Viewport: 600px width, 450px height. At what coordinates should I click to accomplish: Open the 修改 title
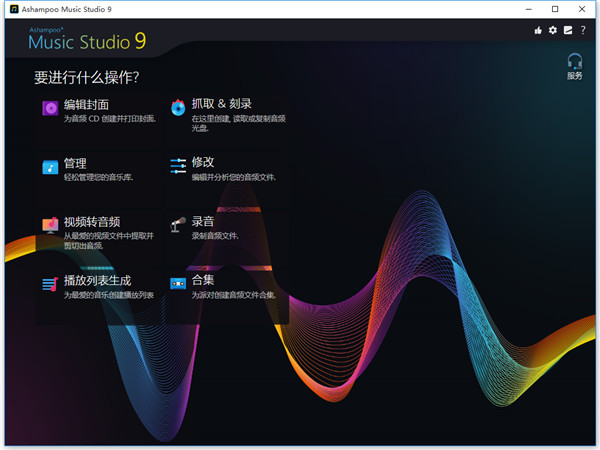[203, 162]
